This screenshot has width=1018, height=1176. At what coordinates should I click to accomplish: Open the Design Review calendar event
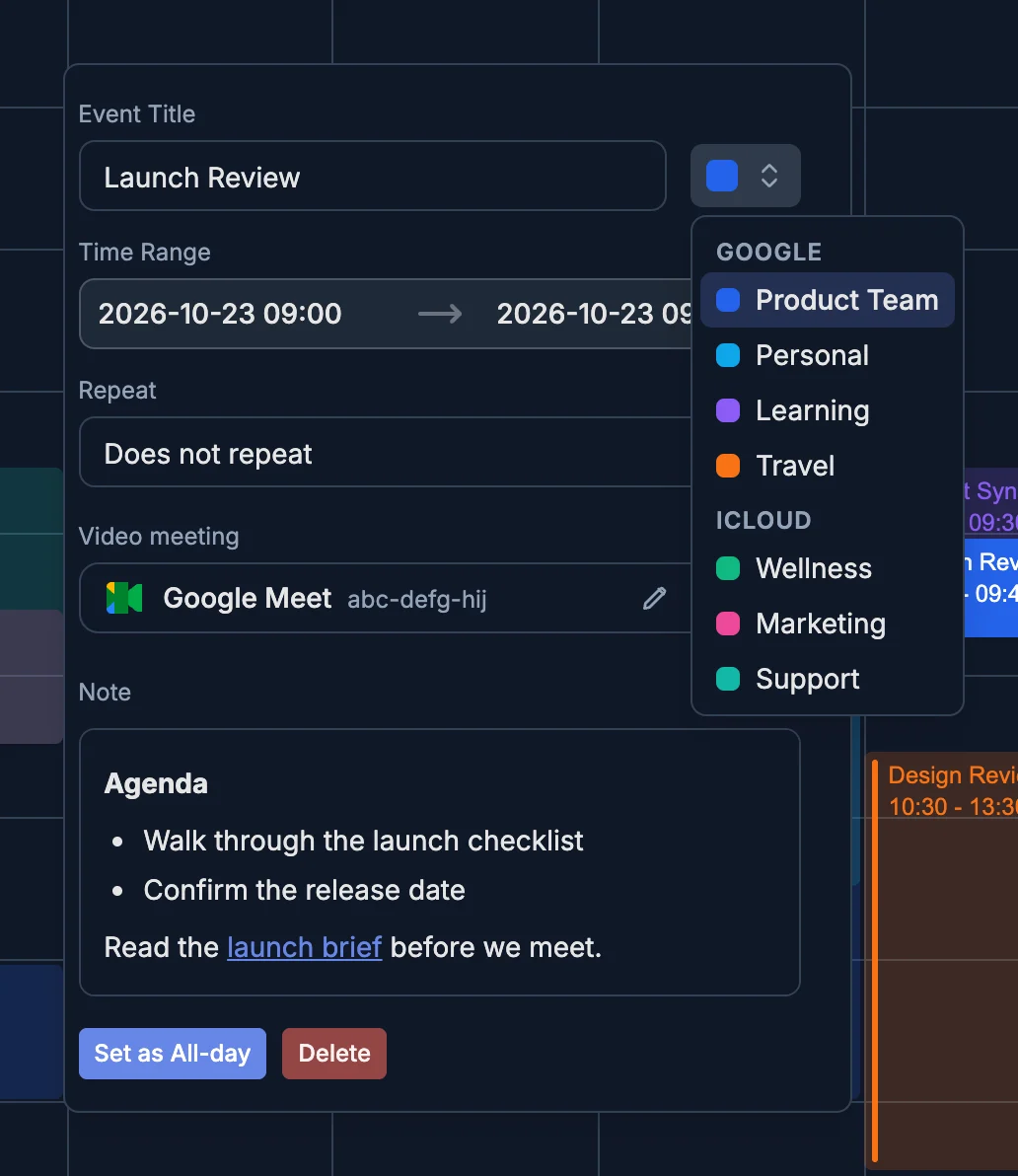[941, 960]
